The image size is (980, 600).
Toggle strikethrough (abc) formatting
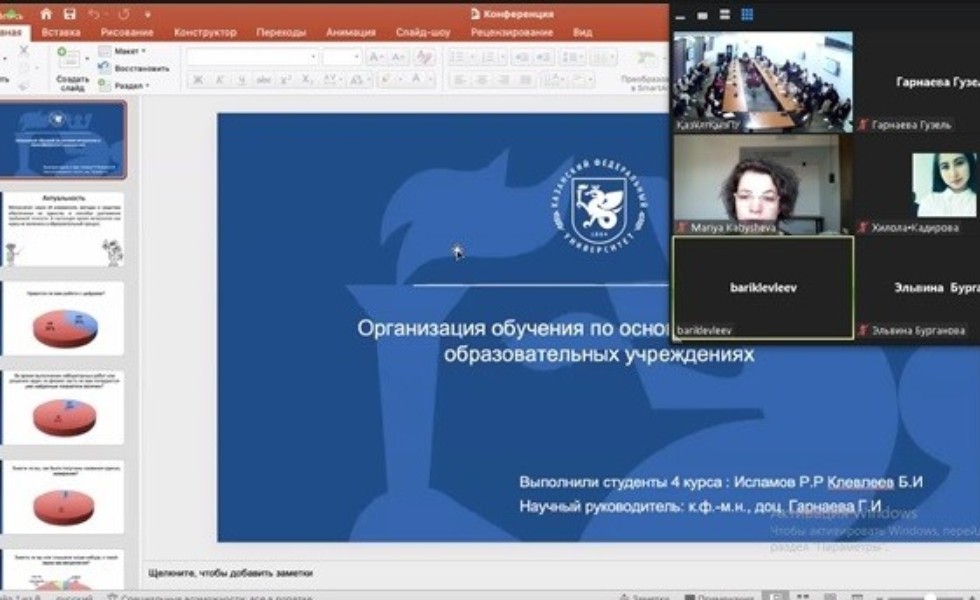(x=263, y=80)
